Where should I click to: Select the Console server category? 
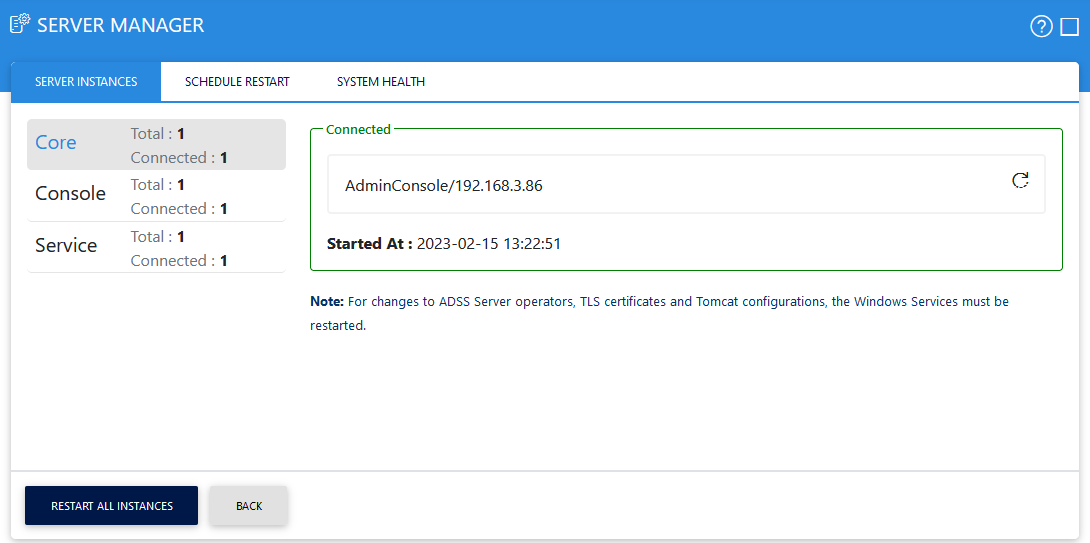[x=70, y=194]
